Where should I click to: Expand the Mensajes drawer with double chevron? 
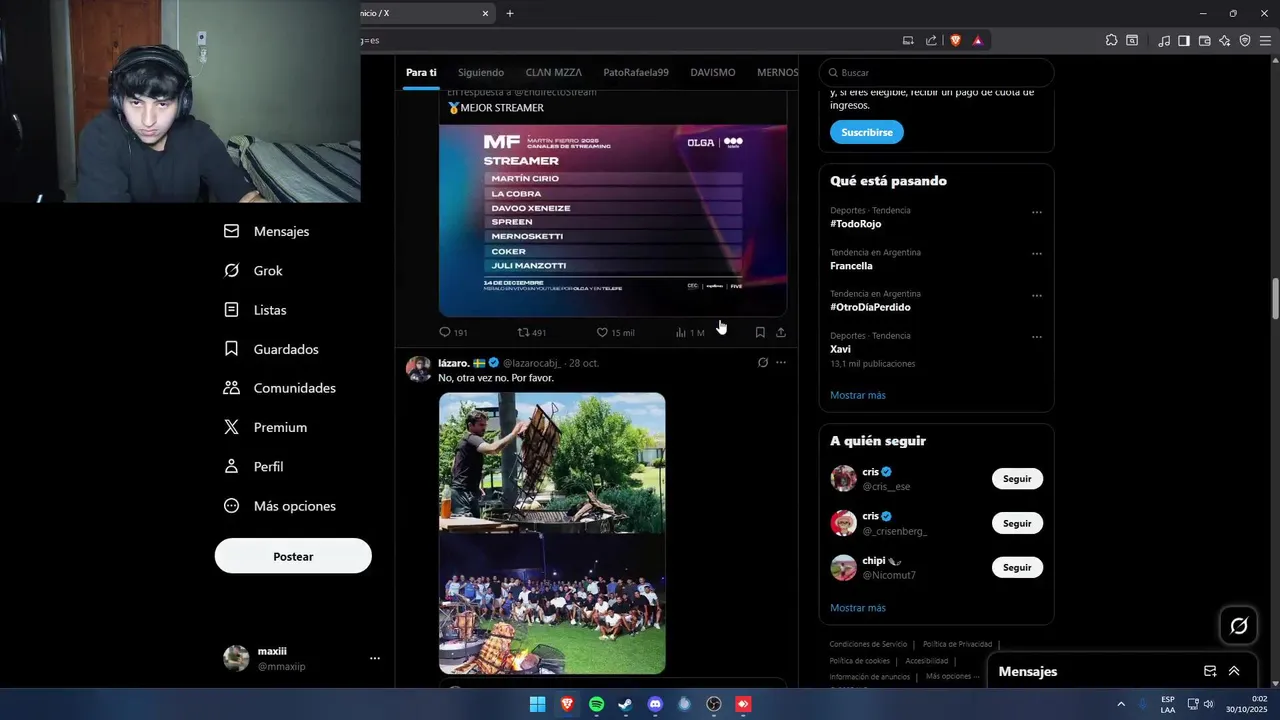tap(1234, 671)
